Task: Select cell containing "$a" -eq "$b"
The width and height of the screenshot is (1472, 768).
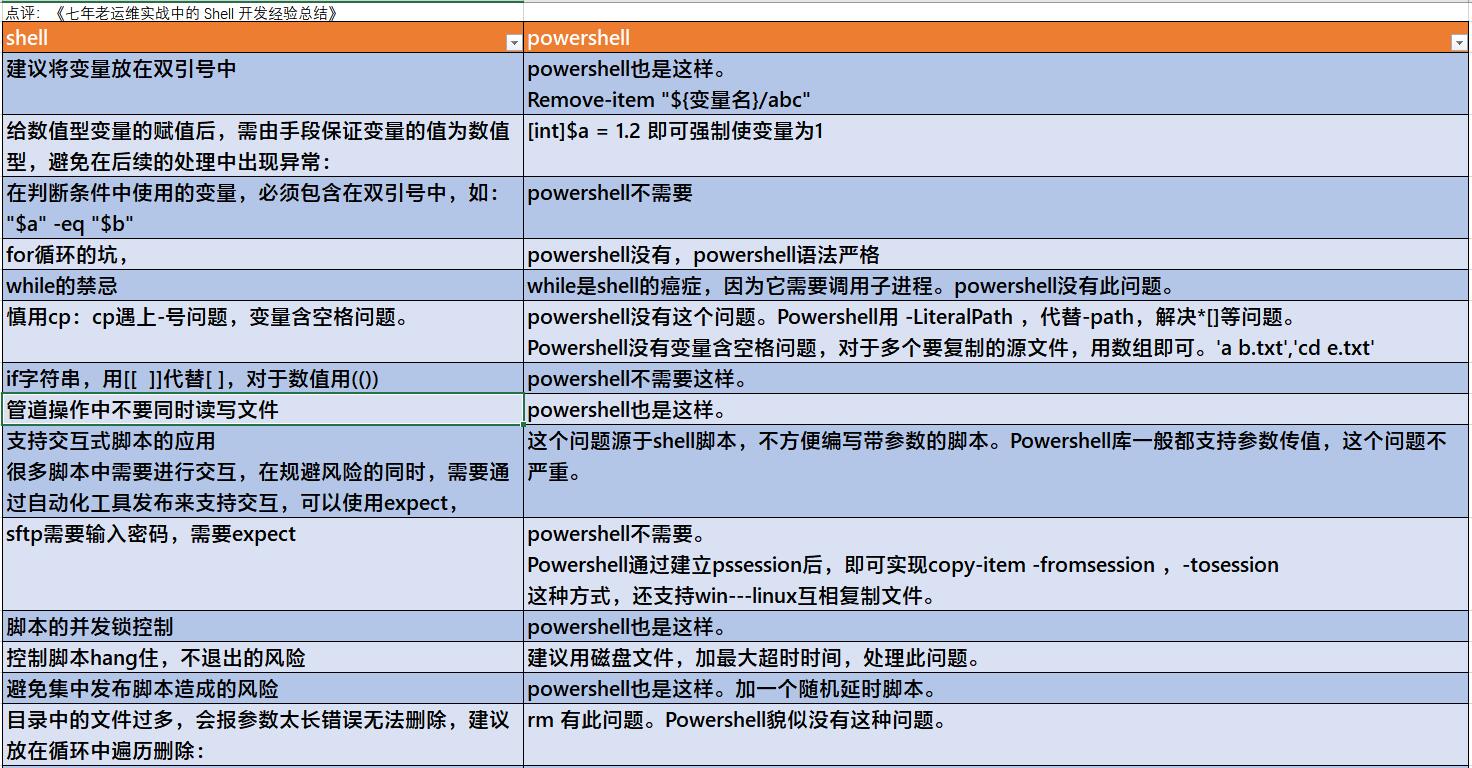Action: [263, 208]
